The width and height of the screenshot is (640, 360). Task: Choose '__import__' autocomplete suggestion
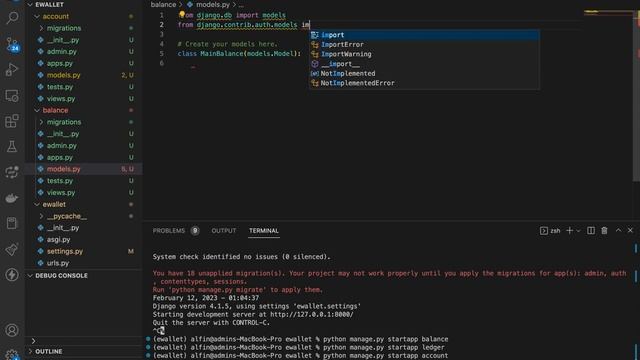click(x=424, y=64)
